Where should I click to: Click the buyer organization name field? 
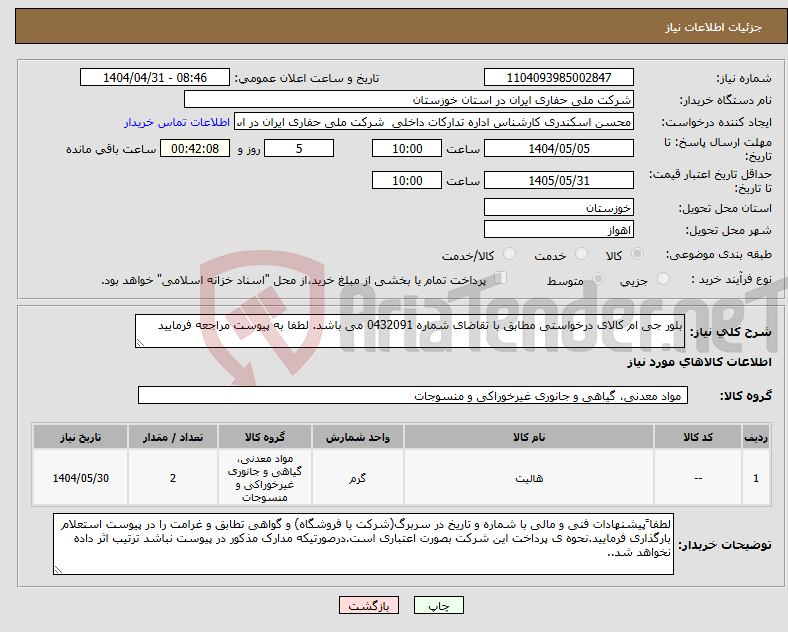coord(409,99)
